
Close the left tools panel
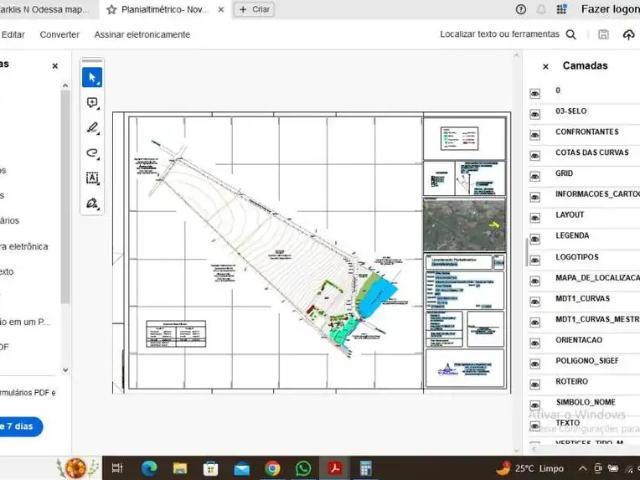pyautogui.click(x=55, y=66)
